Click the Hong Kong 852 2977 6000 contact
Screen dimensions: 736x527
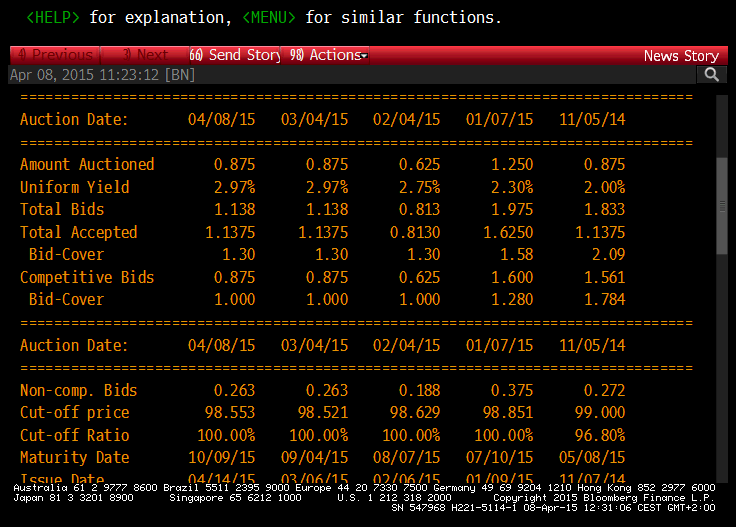click(x=646, y=488)
